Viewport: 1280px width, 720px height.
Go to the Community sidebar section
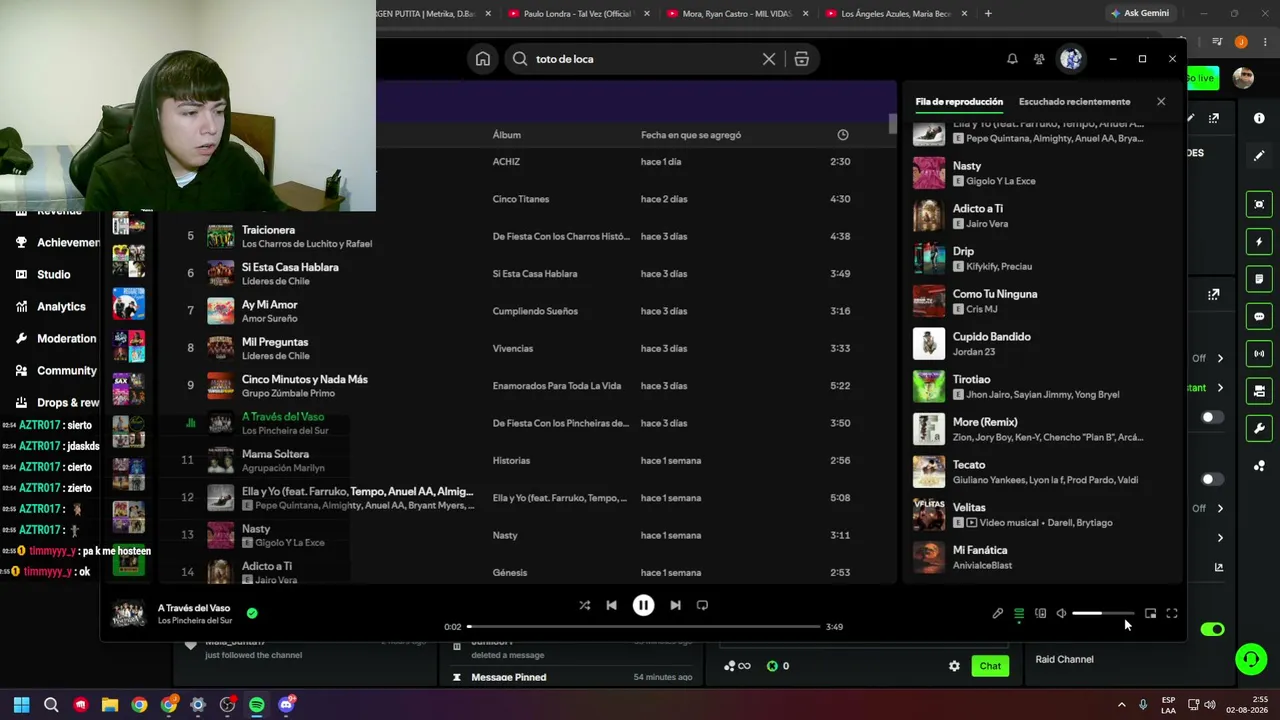66,371
